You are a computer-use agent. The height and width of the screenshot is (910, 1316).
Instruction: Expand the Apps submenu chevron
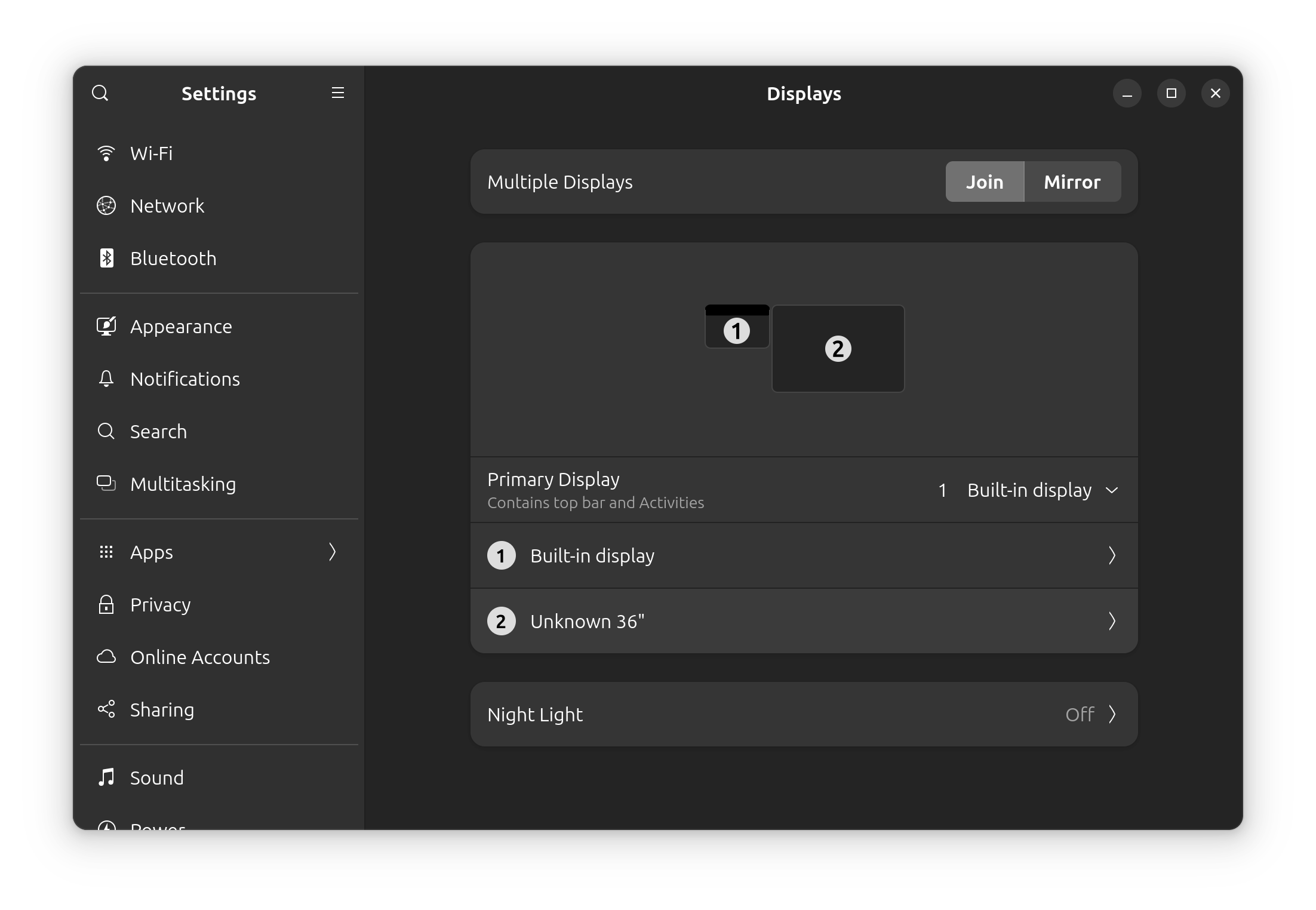tap(333, 552)
